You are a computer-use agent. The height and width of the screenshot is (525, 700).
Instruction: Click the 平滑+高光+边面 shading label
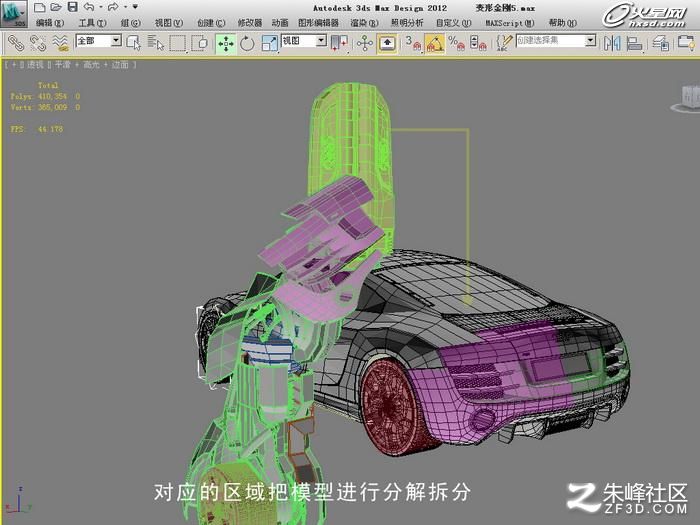pyautogui.click(x=92, y=65)
